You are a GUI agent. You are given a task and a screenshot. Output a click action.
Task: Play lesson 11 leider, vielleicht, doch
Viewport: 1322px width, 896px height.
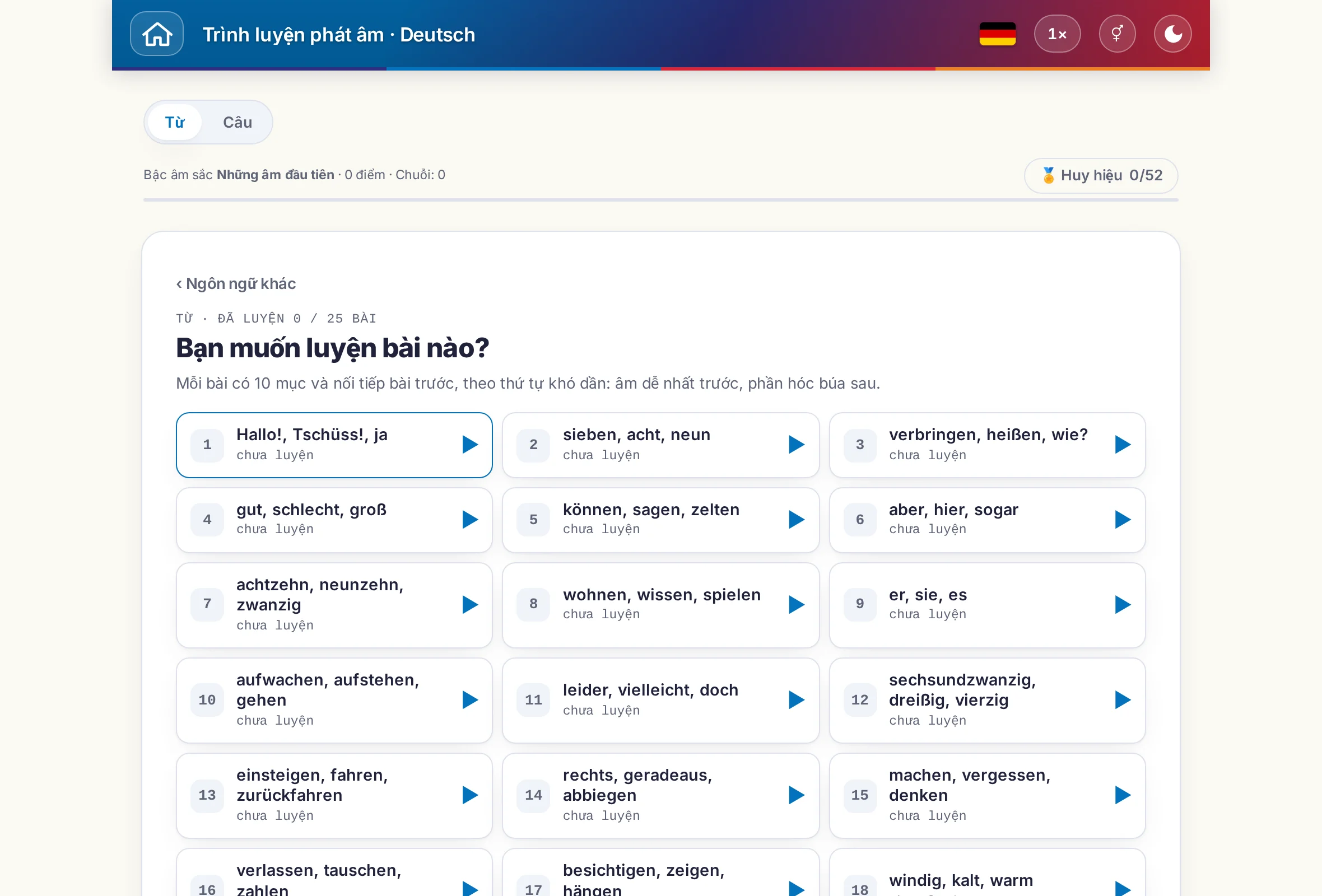click(797, 700)
